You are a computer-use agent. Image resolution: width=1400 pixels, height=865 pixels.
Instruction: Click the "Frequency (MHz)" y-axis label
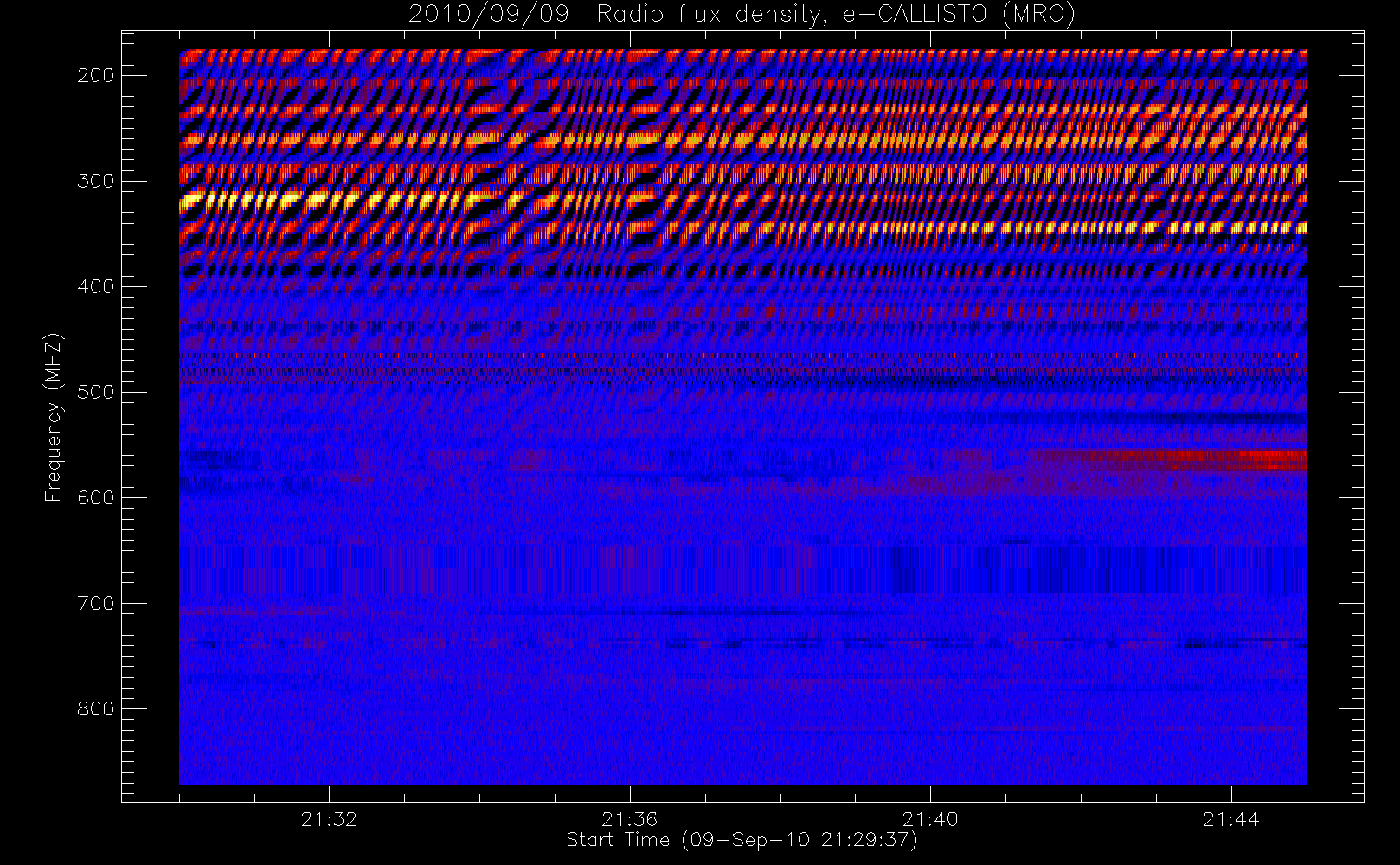(x=54, y=418)
